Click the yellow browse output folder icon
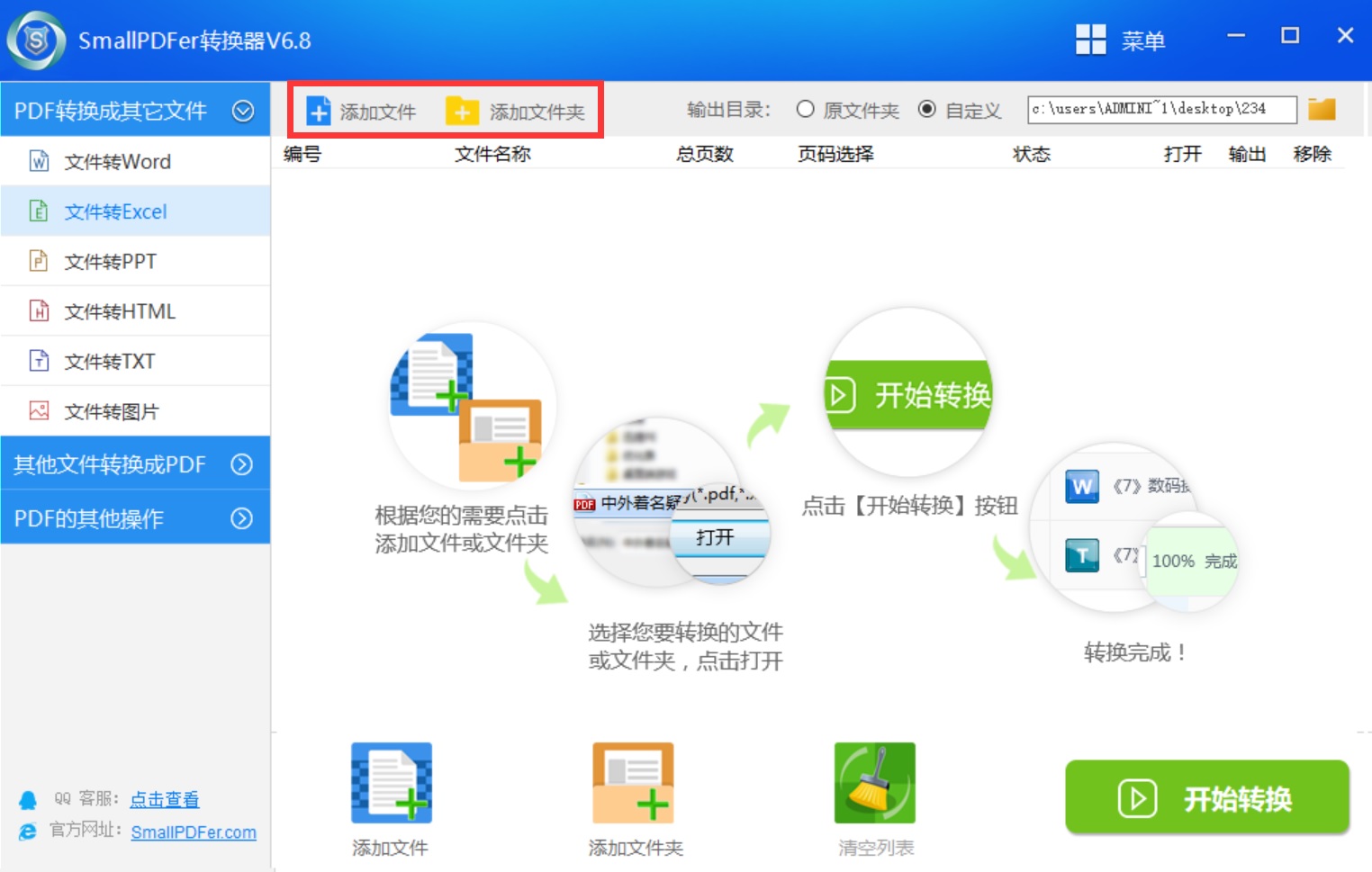1372x872 pixels. (x=1322, y=110)
